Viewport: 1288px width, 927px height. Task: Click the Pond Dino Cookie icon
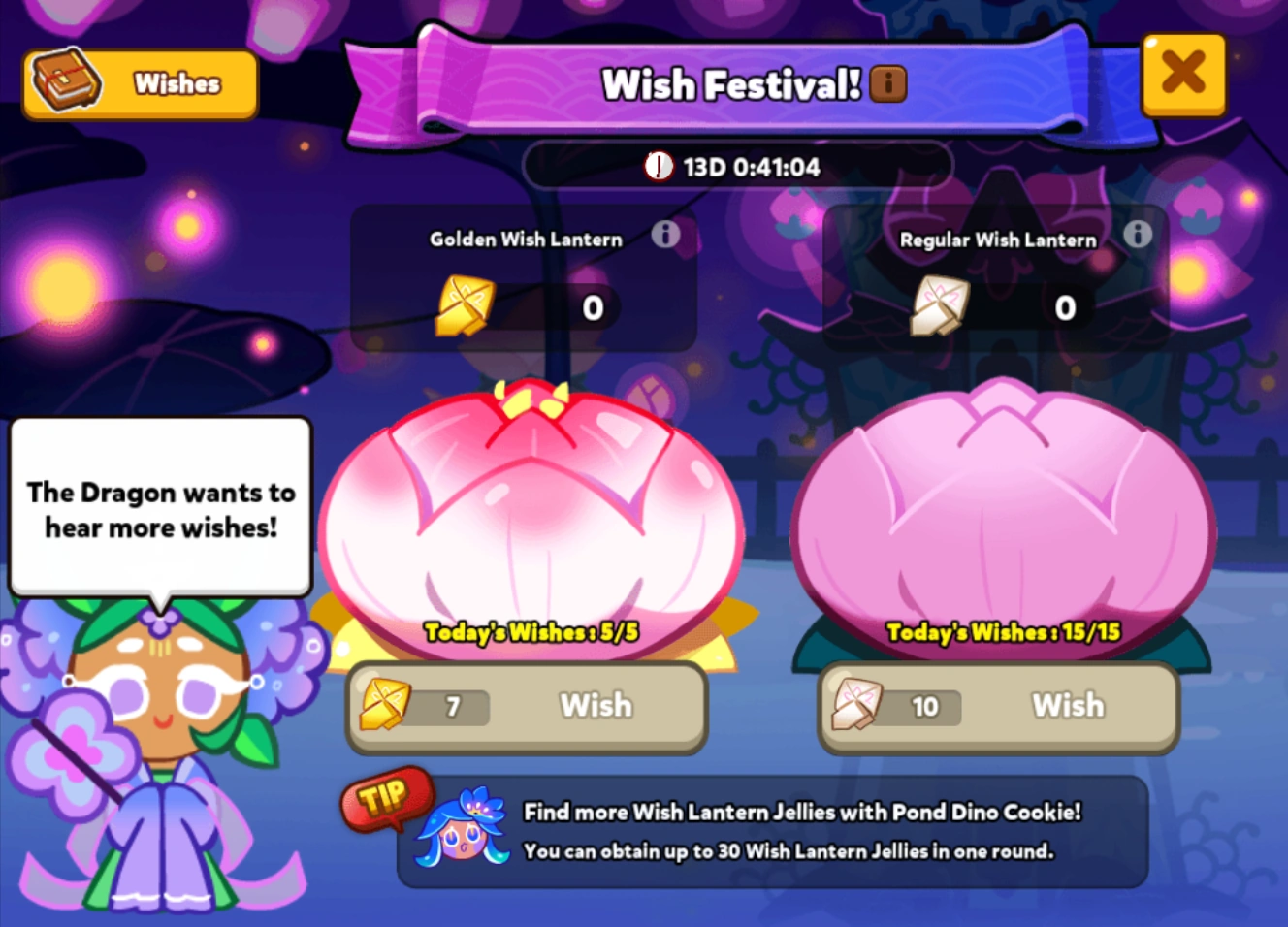(463, 829)
